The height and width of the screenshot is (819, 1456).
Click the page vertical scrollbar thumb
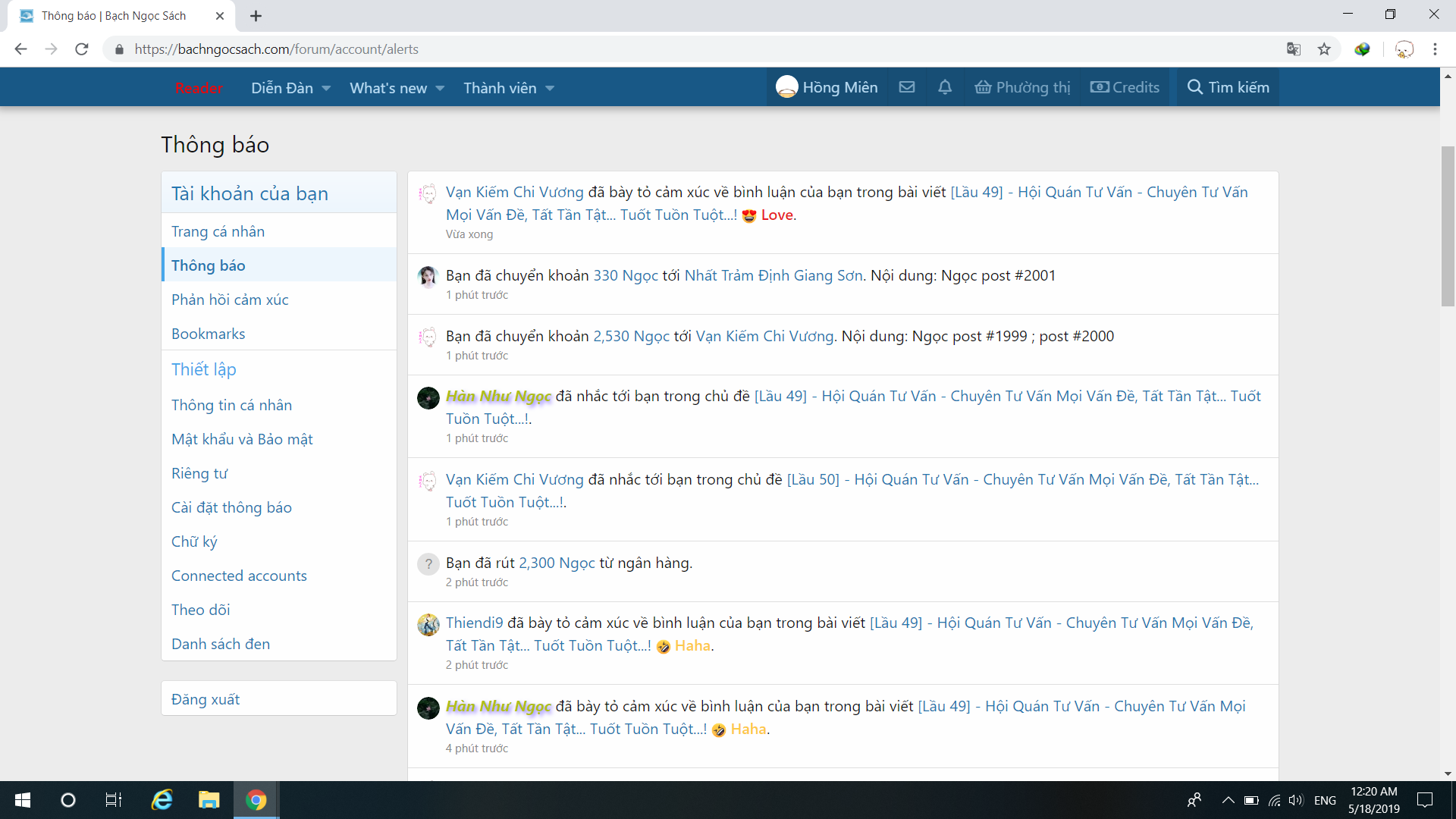pos(1448,226)
